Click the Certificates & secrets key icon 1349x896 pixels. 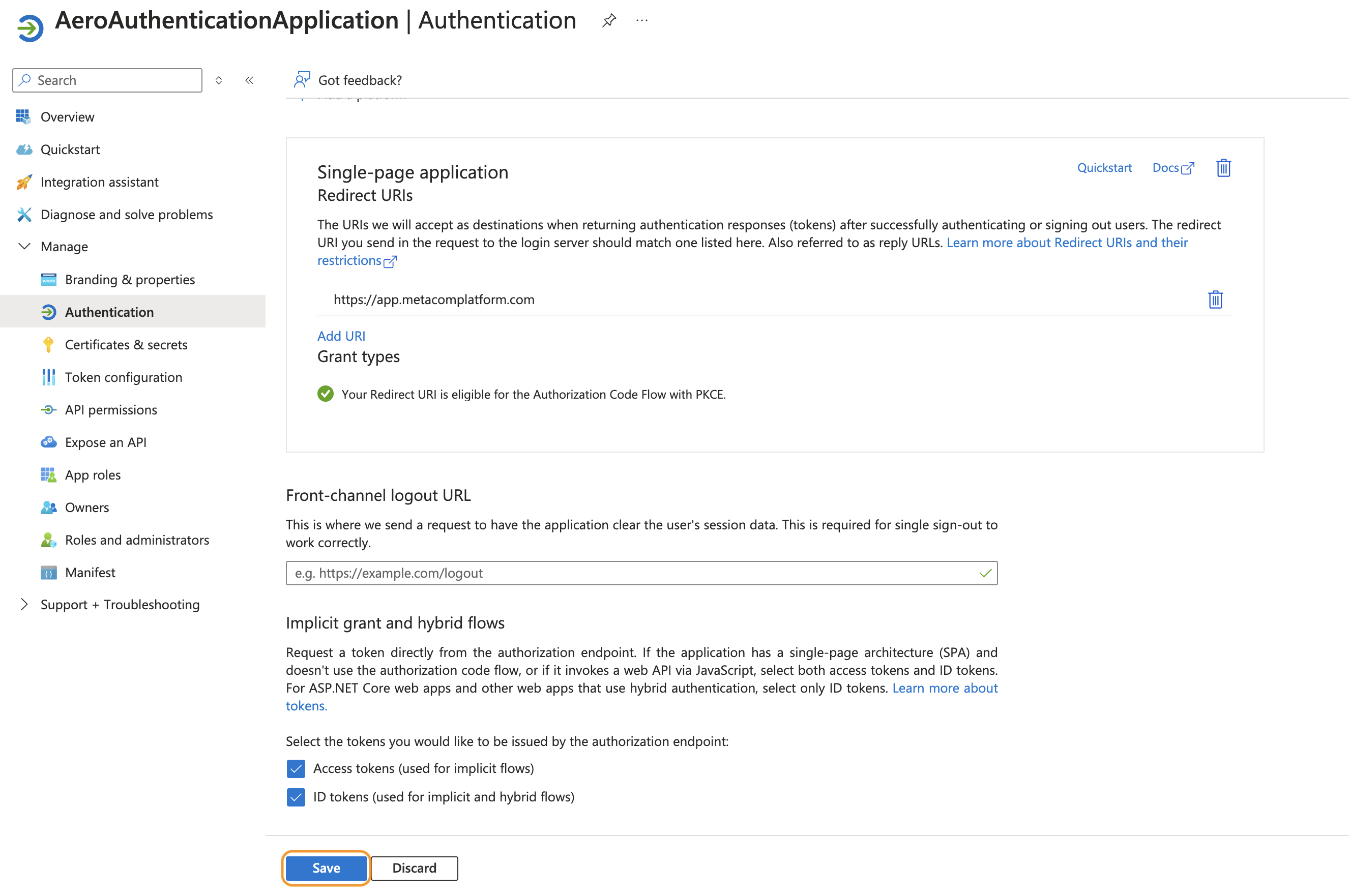49,345
